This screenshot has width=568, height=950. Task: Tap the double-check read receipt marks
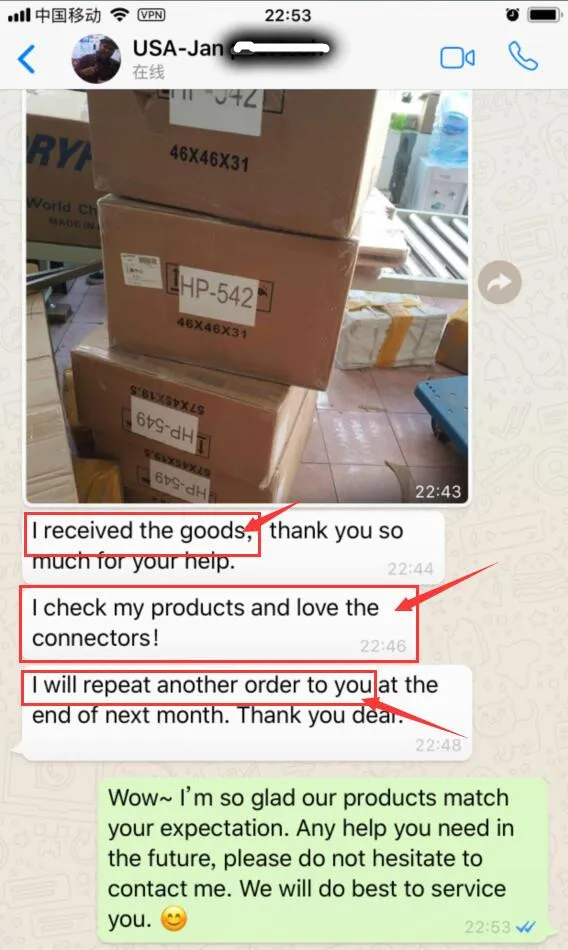(525, 927)
